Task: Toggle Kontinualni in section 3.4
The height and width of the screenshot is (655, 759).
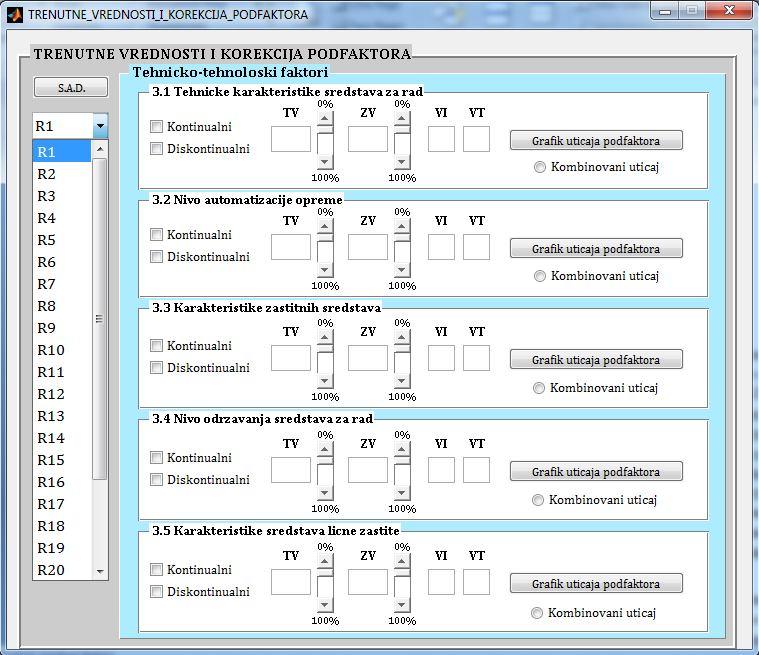Action: click(x=156, y=457)
